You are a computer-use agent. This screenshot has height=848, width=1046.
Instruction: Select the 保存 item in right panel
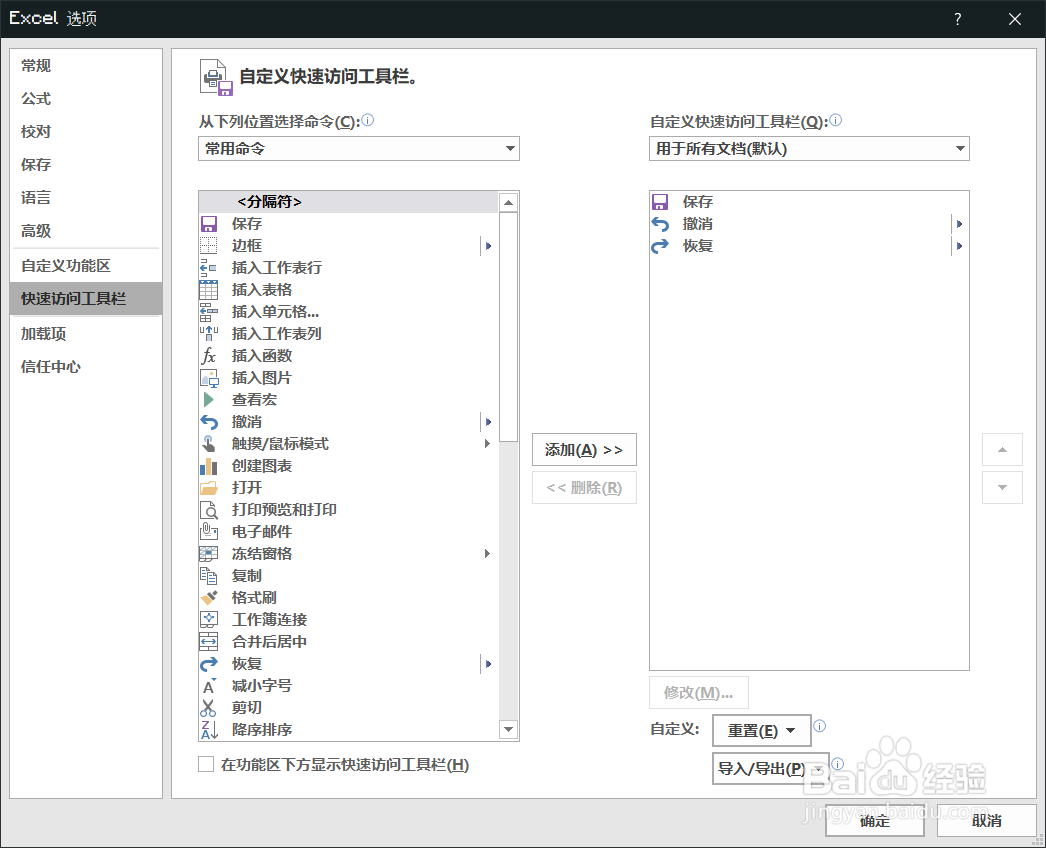pos(697,201)
